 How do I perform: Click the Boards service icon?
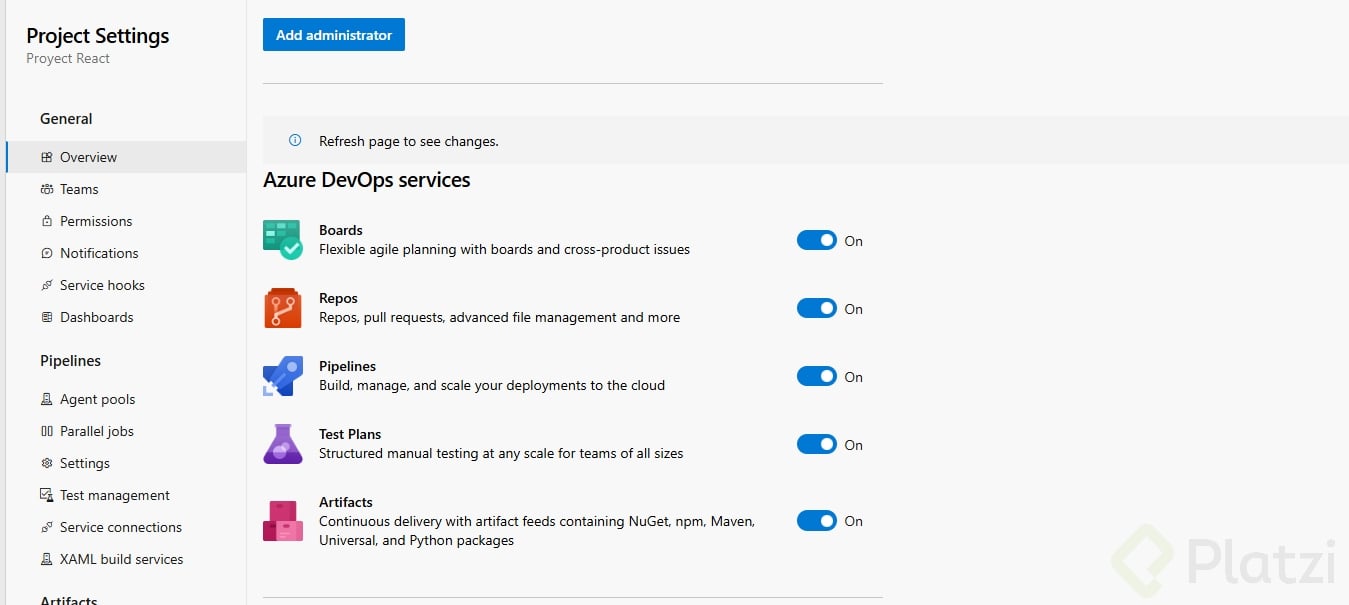(282, 240)
